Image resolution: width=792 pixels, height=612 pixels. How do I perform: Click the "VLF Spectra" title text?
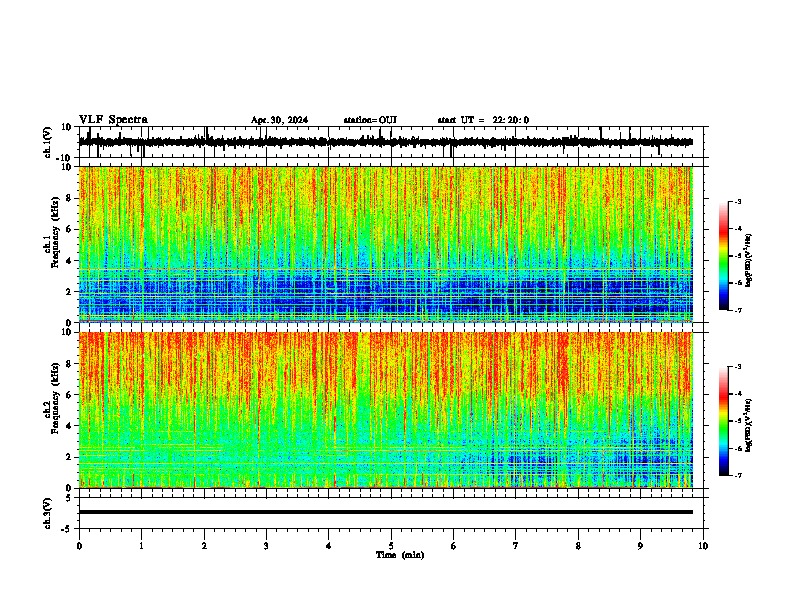(113, 120)
